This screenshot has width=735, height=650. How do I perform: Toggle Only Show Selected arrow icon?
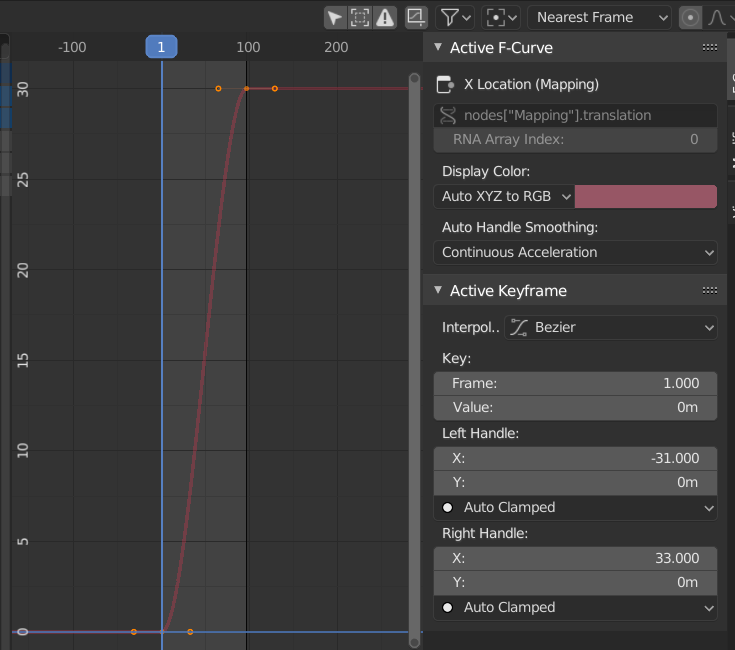pyautogui.click(x=335, y=18)
